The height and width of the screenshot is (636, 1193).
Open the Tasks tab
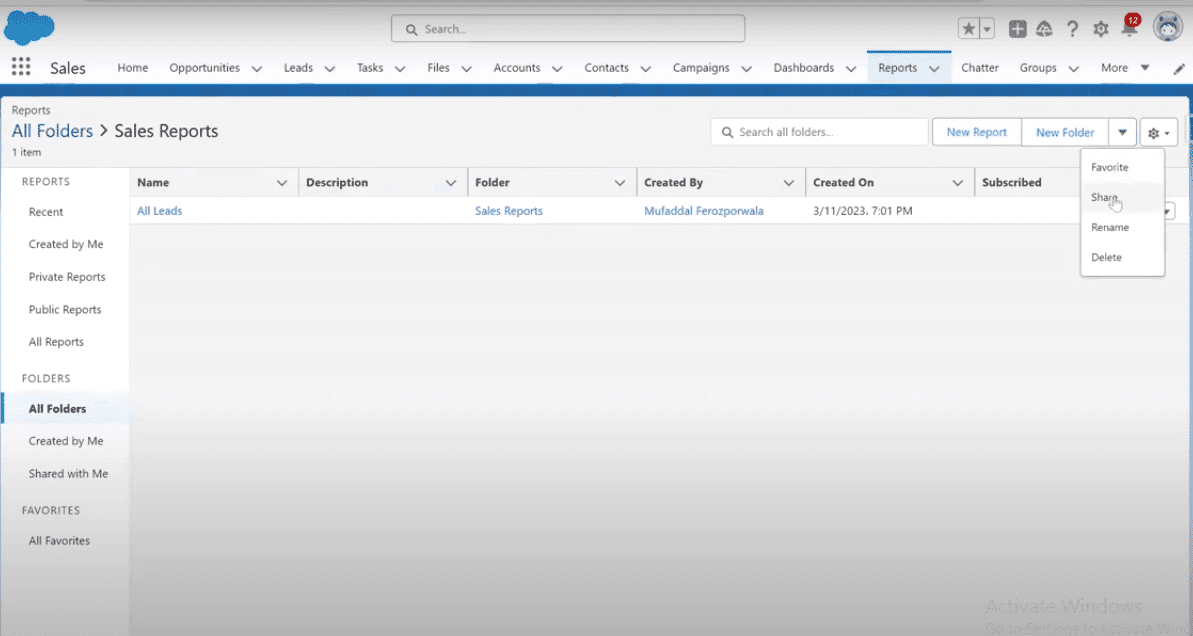point(370,68)
